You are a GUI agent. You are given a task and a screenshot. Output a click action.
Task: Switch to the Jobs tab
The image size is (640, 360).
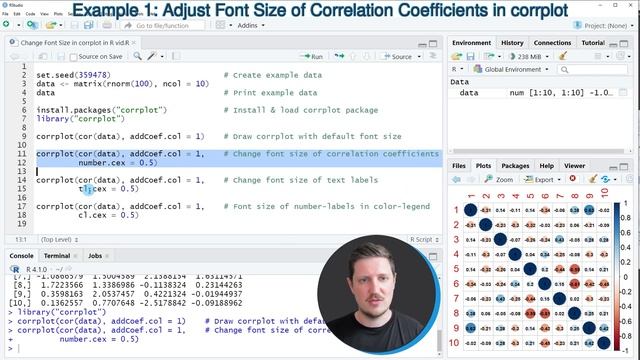(95, 256)
